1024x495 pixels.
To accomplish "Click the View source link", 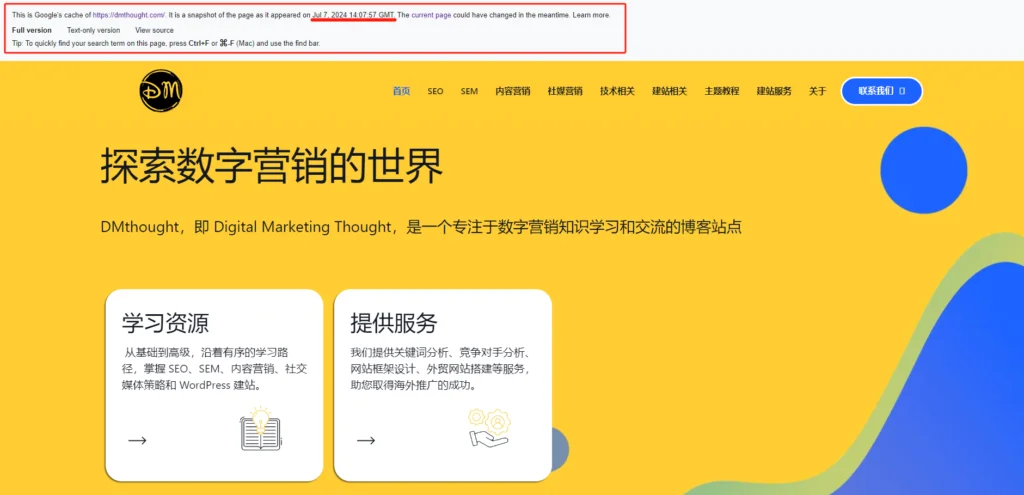I will coord(154,30).
